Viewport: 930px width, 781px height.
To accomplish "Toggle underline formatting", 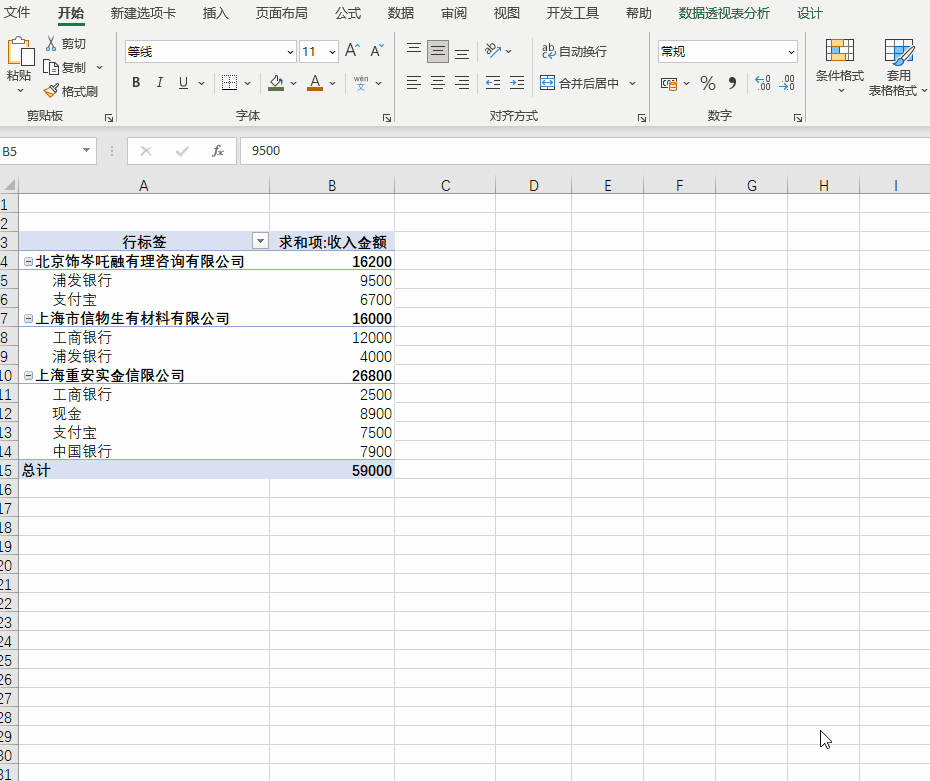I will [183, 83].
